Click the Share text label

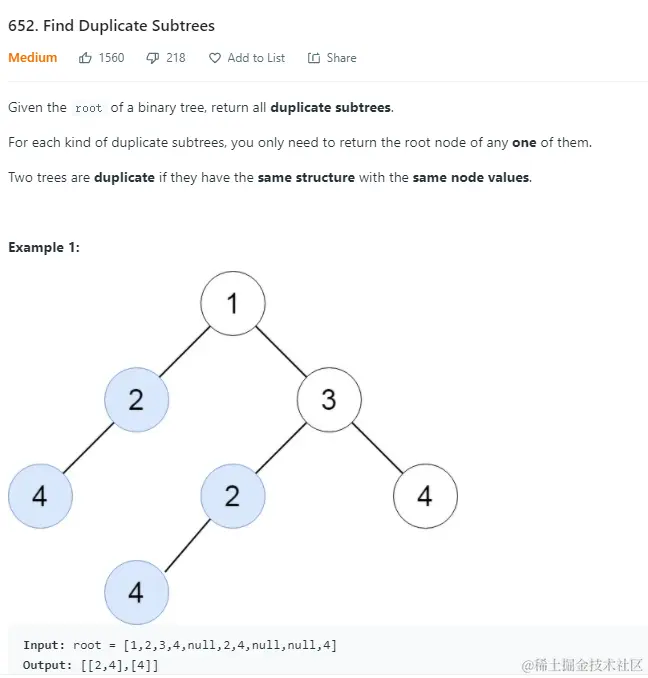(341, 58)
